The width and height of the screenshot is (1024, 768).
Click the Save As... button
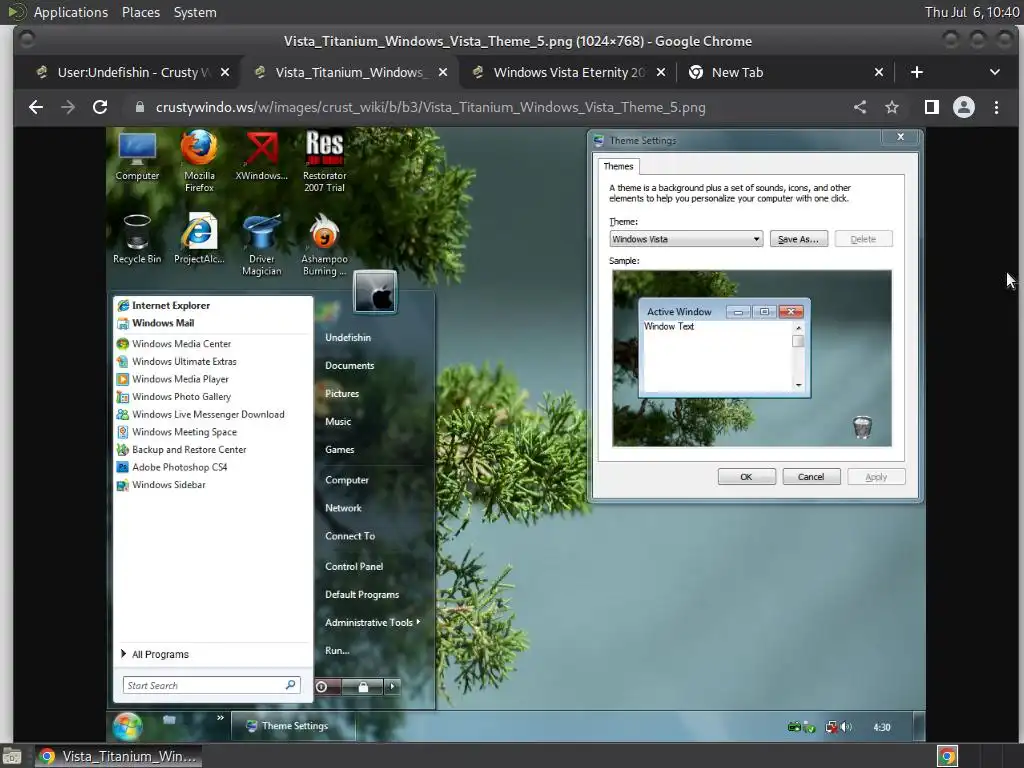[799, 239]
